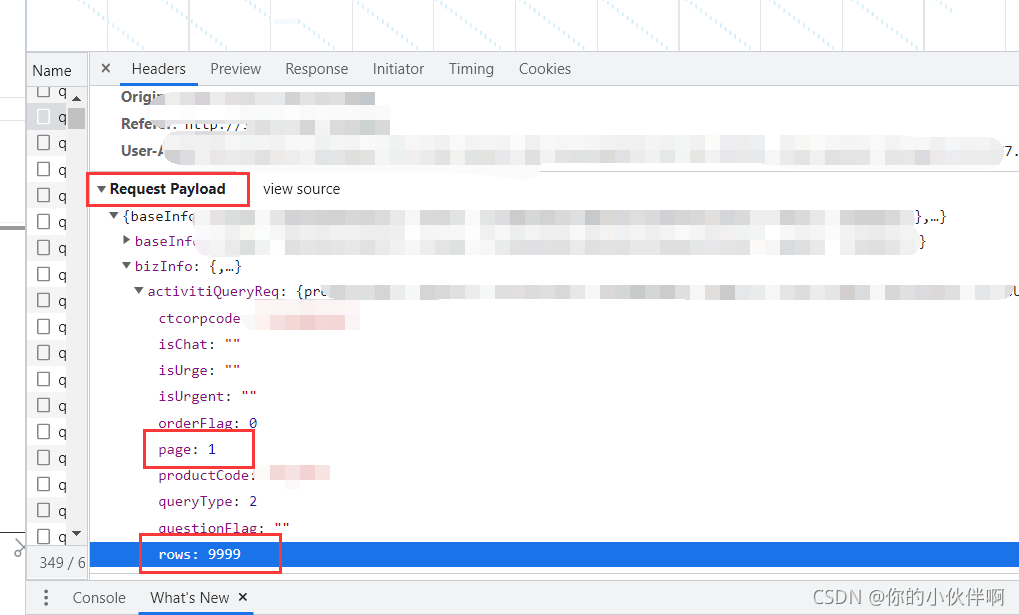Click the request list scrollbar thumb
The image size is (1019, 615).
point(77,118)
